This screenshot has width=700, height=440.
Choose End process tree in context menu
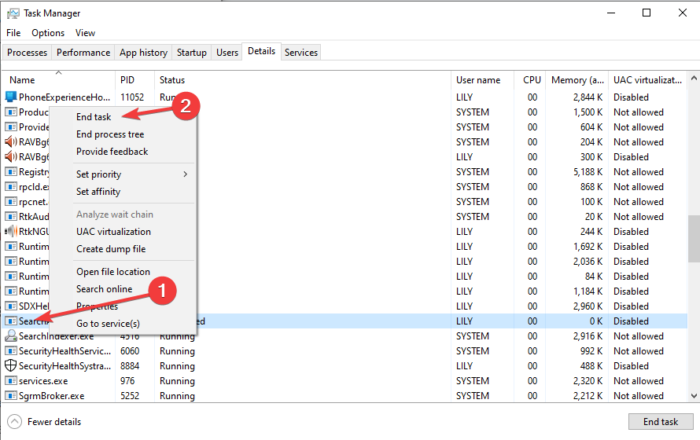click(x=110, y=134)
